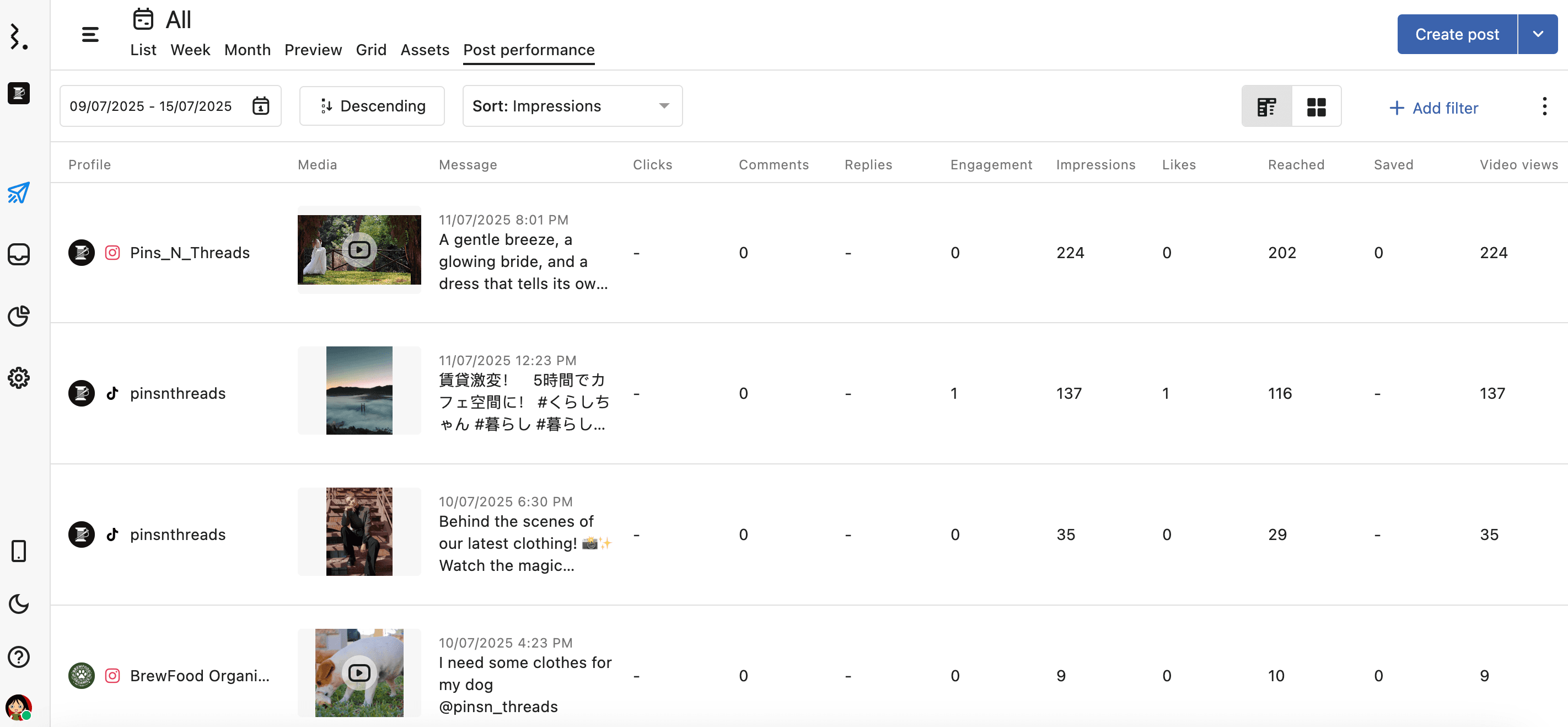Viewport: 1568px width, 727px height.
Task: Switch to table list view layout
Action: pyautogui.click(x=1266, y=106)
